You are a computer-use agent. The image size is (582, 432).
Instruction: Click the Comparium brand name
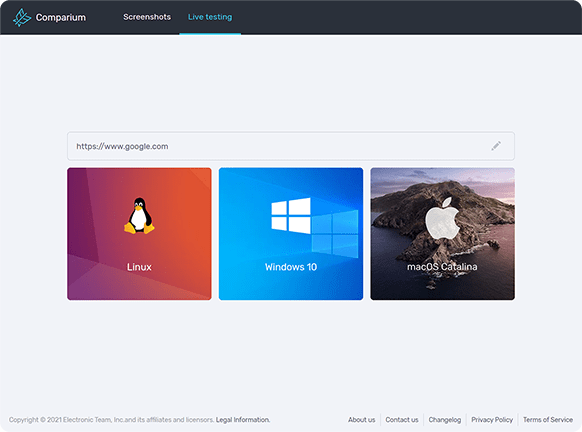(61, 17)
